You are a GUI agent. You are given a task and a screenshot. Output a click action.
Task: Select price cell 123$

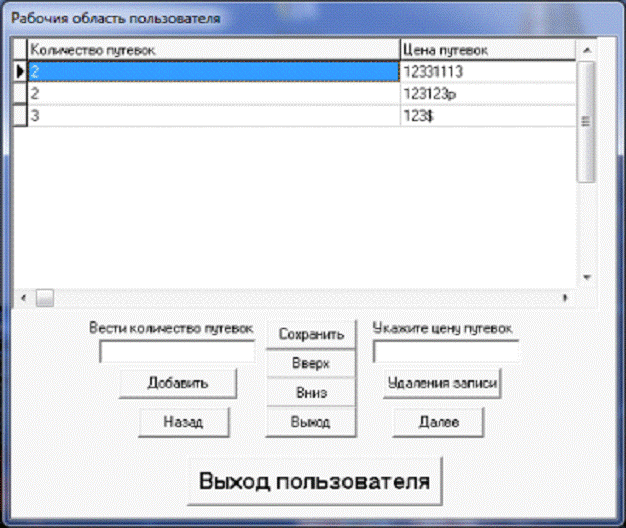pos(488,116)
